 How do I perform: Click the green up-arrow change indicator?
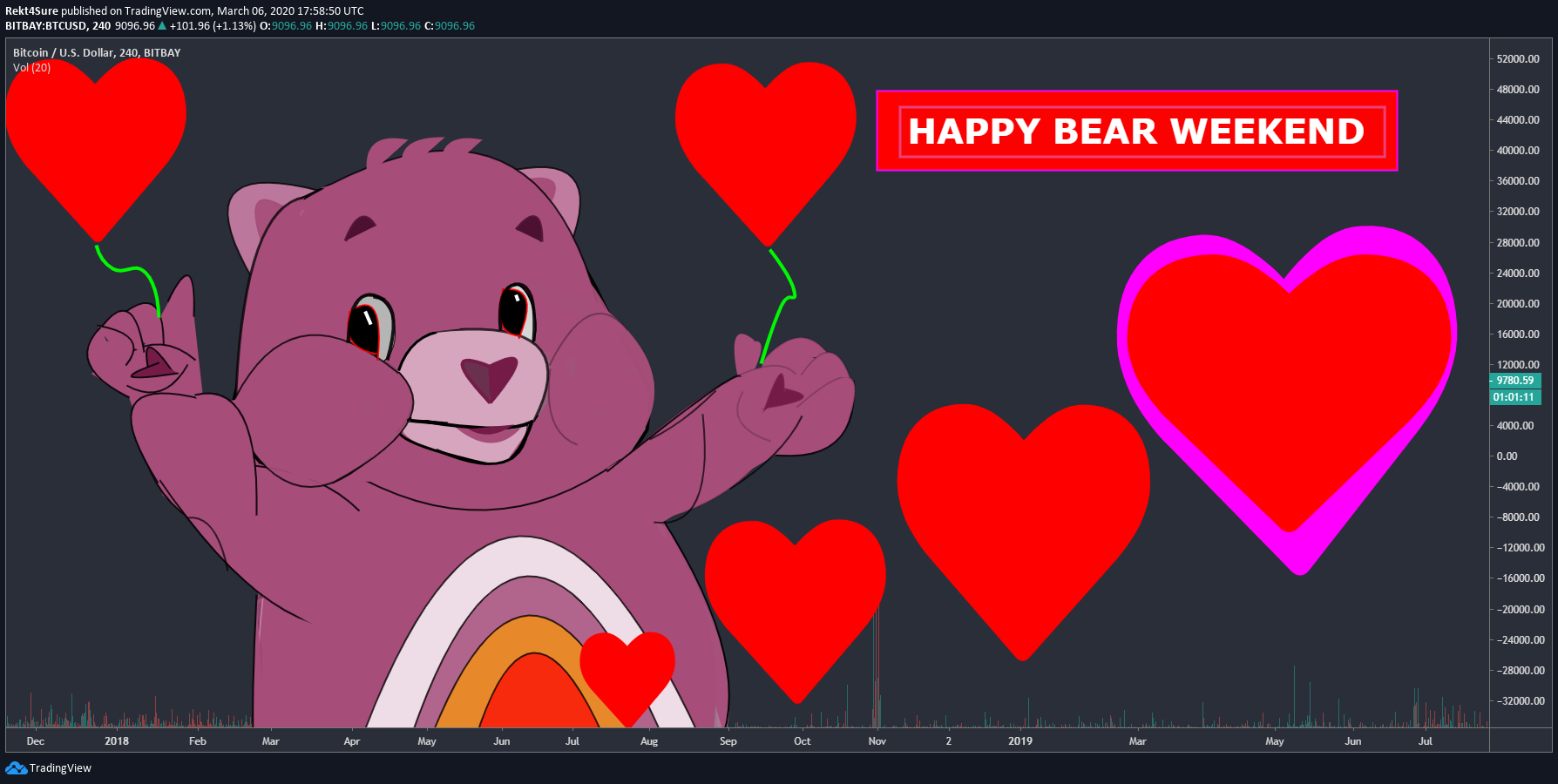[x=162, y=26]
